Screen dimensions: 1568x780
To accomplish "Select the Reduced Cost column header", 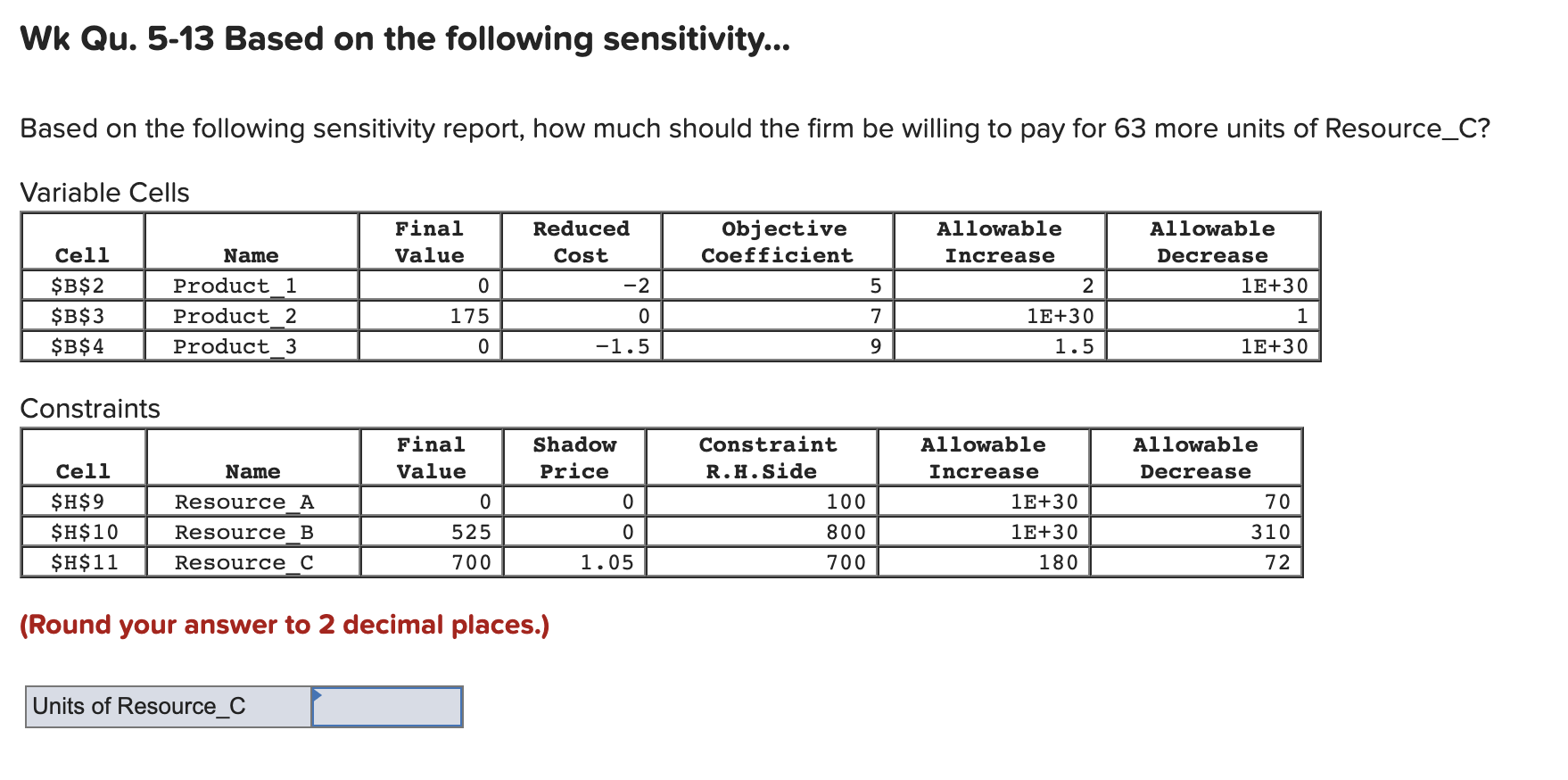I will pyautogui.click(x=581, y=241).
